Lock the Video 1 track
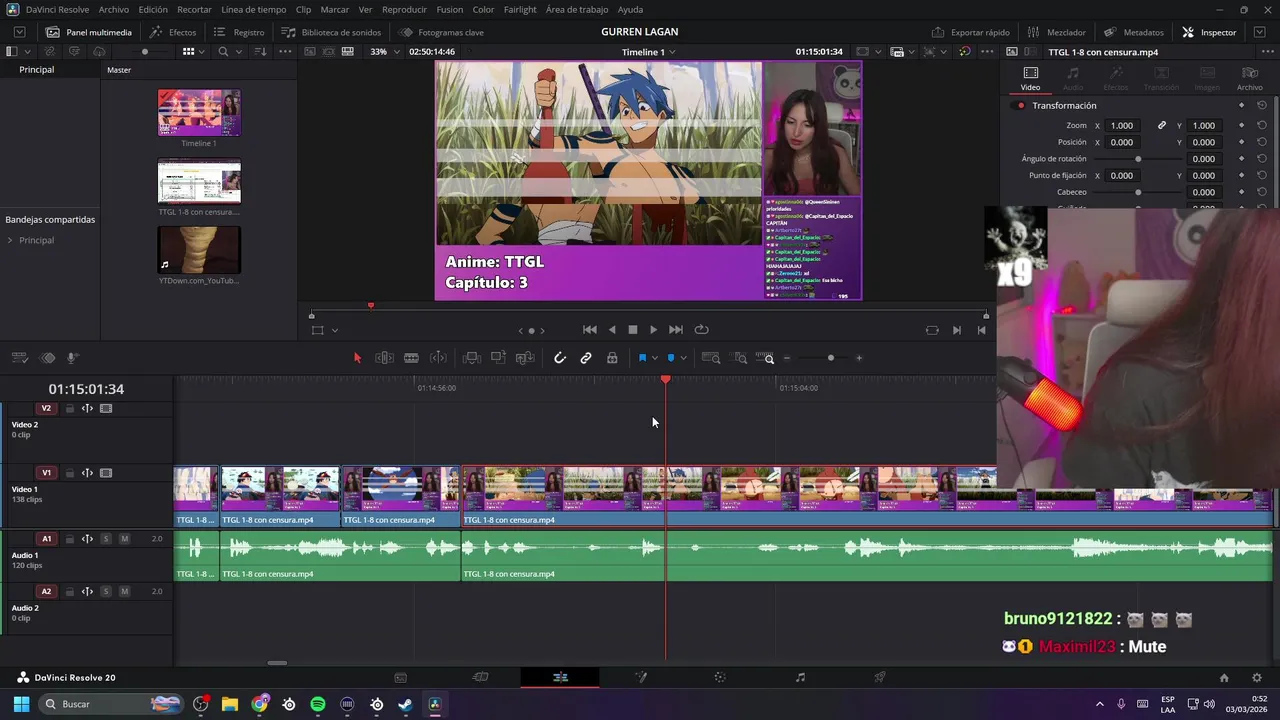Image resolution: width=1280 pixels, height=720 pixels. pos(70,473)
